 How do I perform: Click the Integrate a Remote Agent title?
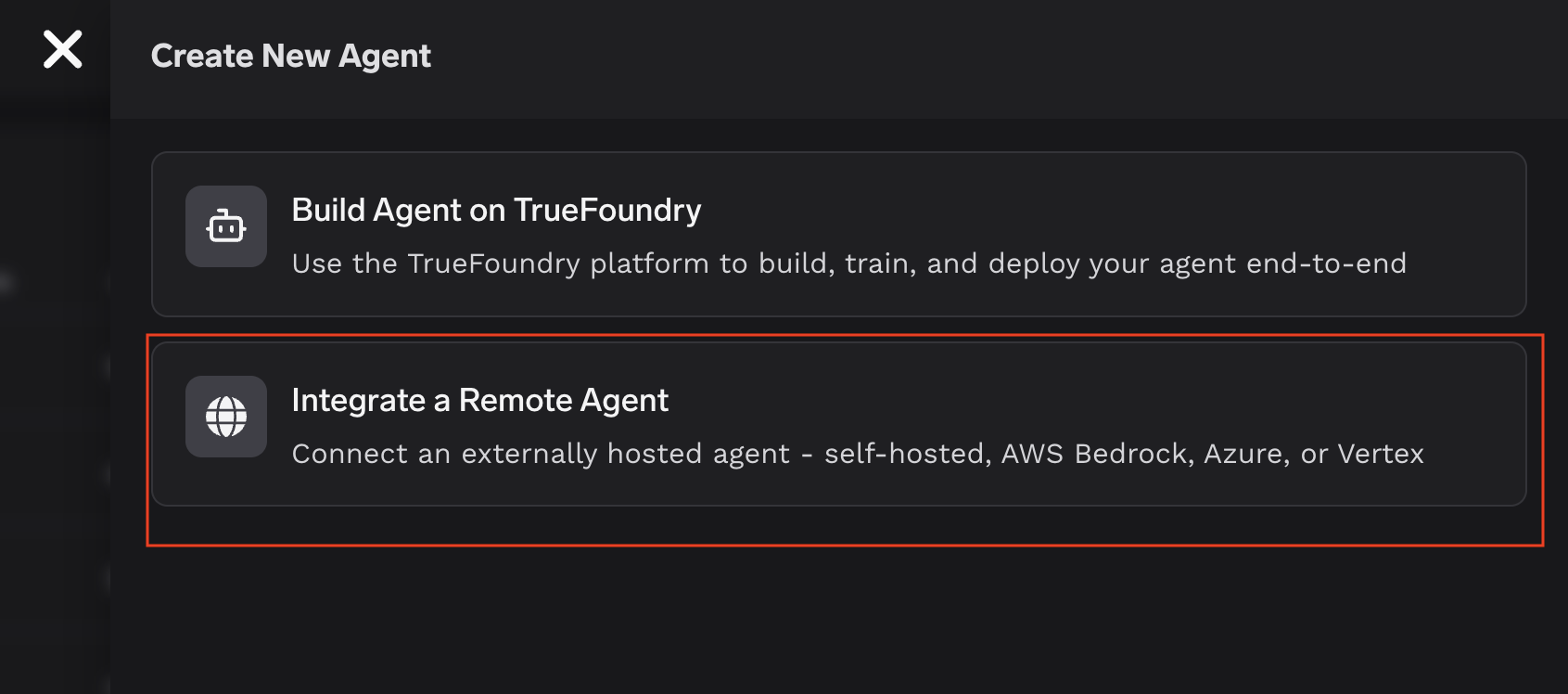tap(479, 401)
